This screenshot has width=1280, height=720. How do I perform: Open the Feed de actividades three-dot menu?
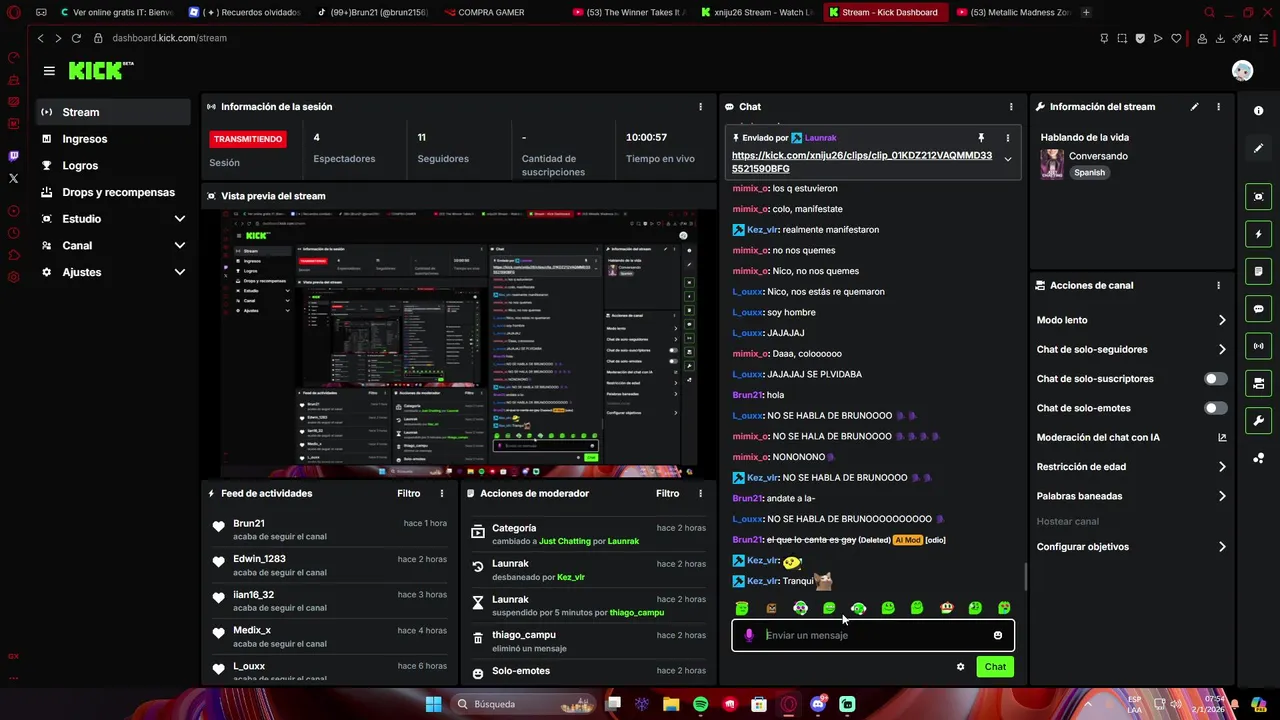click(x=442, y=493)
